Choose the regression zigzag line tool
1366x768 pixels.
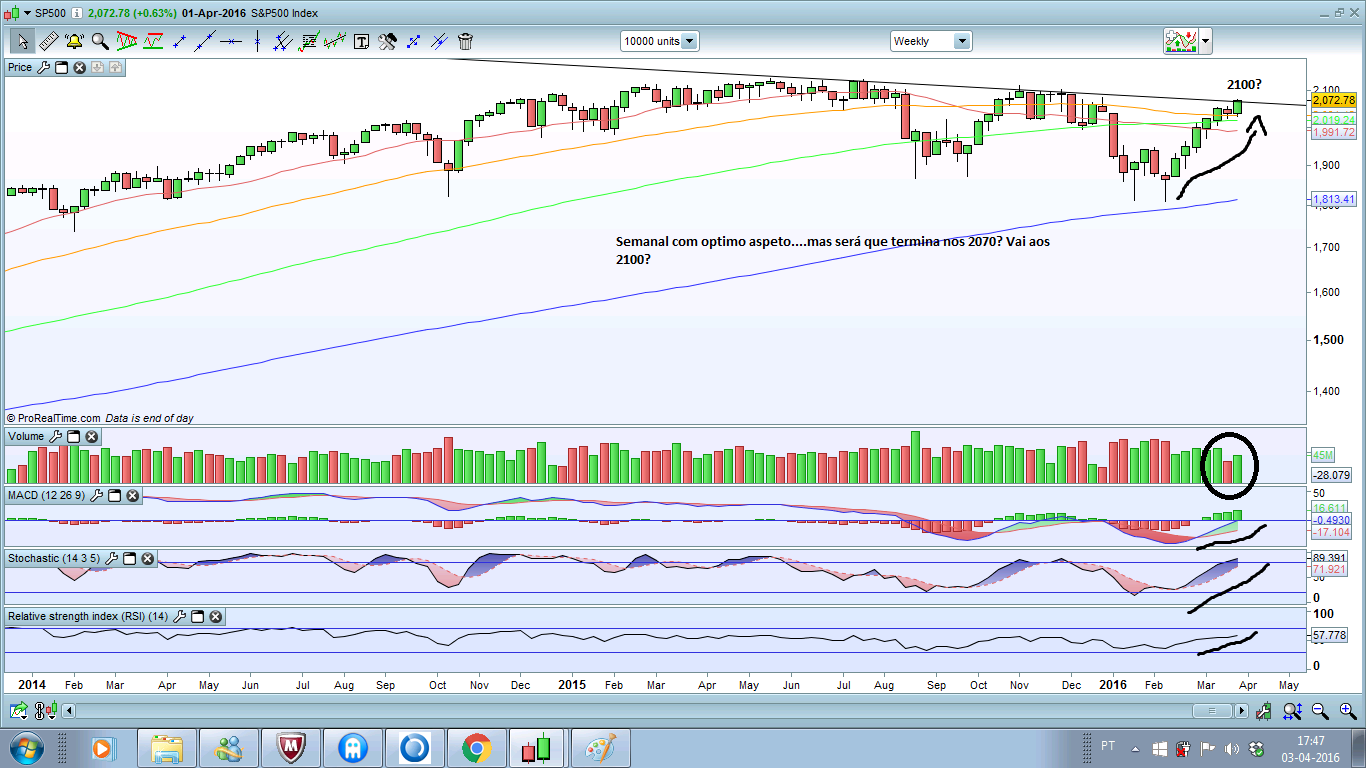pos(335,41)
